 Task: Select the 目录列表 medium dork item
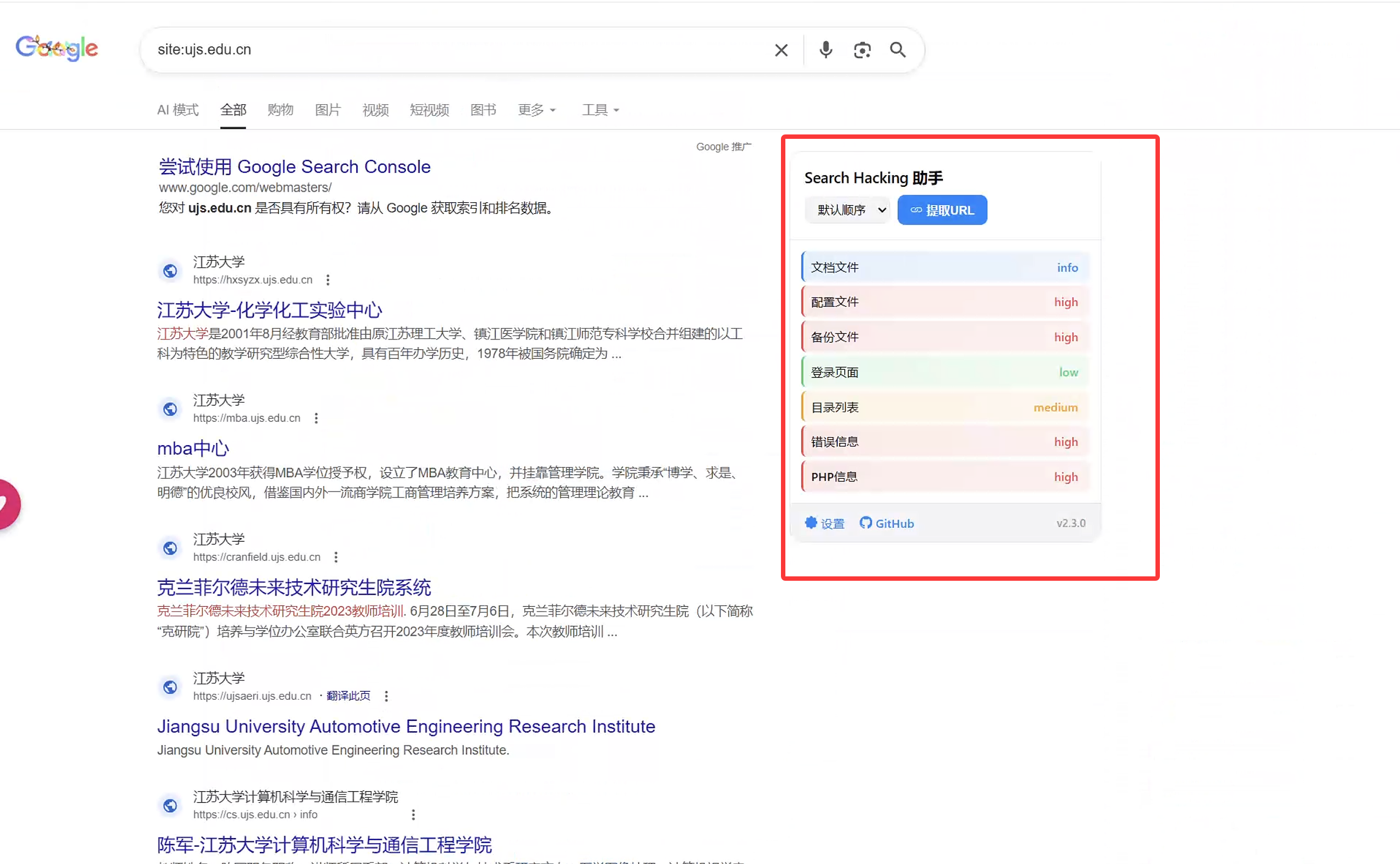(x=945, y=407)
